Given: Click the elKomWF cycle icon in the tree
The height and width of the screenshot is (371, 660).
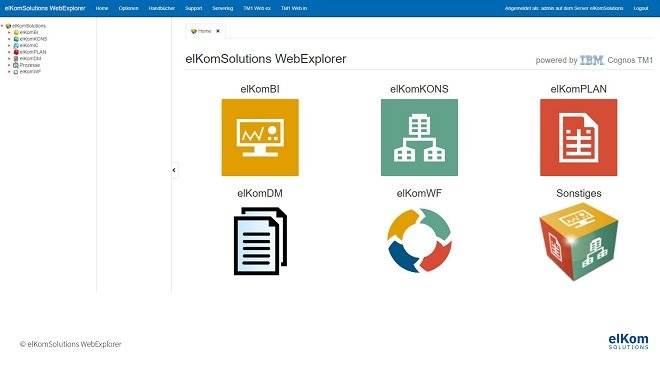Looking at the screenshot, I should click(16, 72).
